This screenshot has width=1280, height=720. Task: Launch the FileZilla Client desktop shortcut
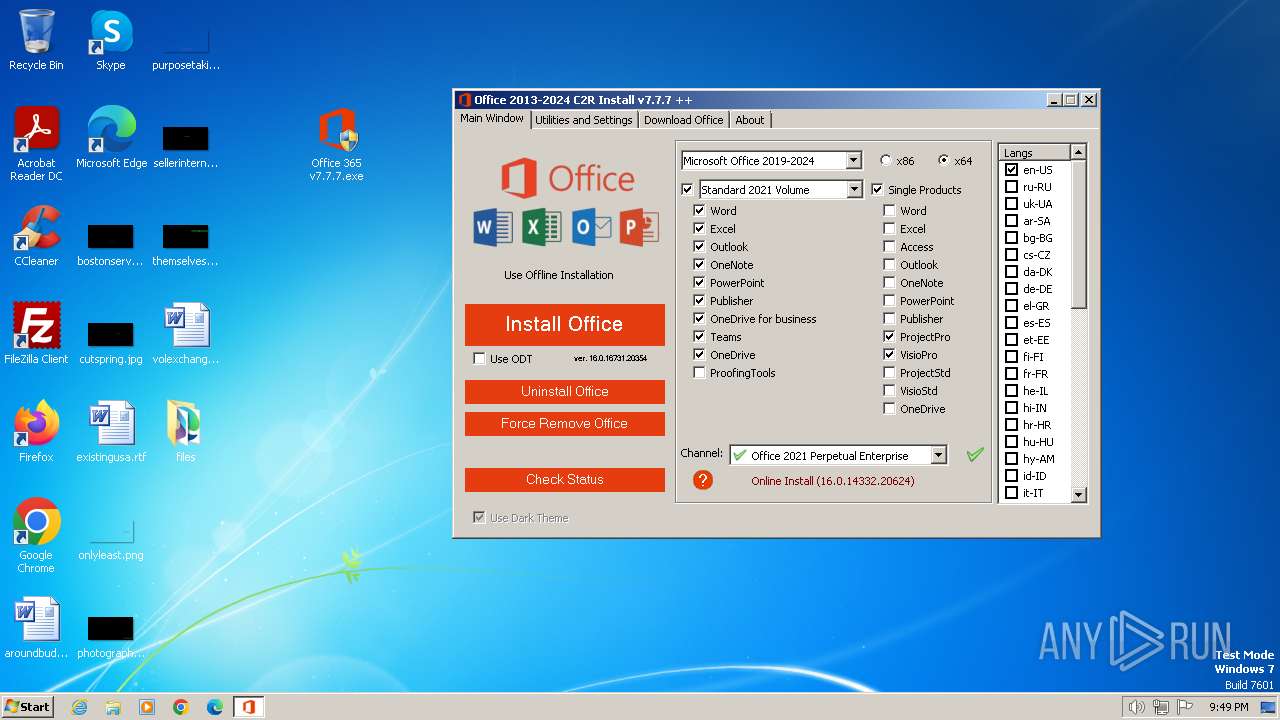(x=36, y=334)
